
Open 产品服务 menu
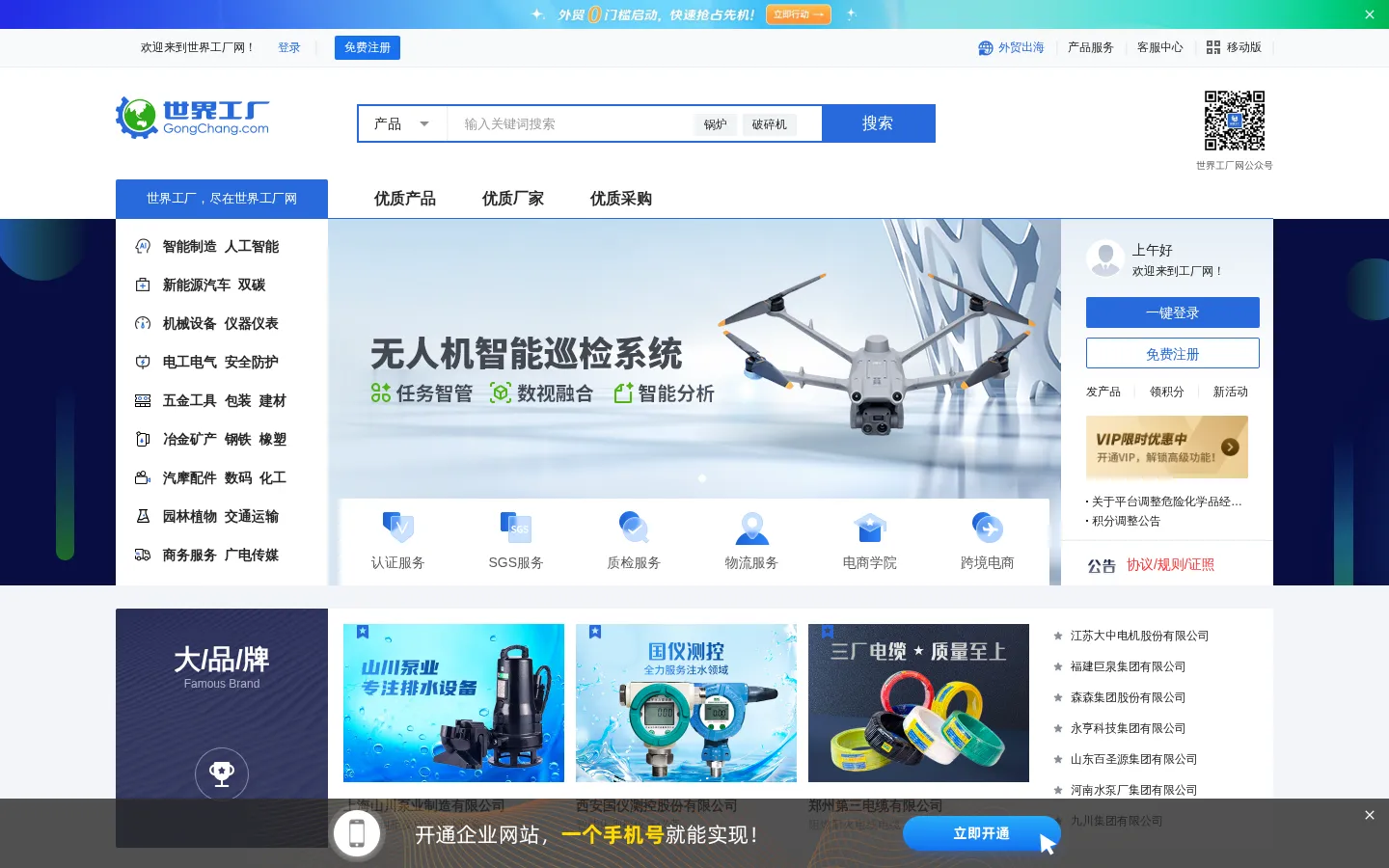(x=1091, y=47)
